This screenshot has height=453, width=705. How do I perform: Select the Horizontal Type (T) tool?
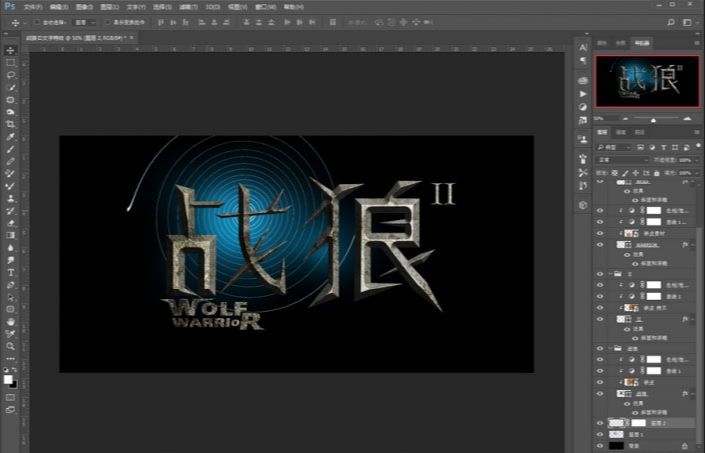(10, 272)
